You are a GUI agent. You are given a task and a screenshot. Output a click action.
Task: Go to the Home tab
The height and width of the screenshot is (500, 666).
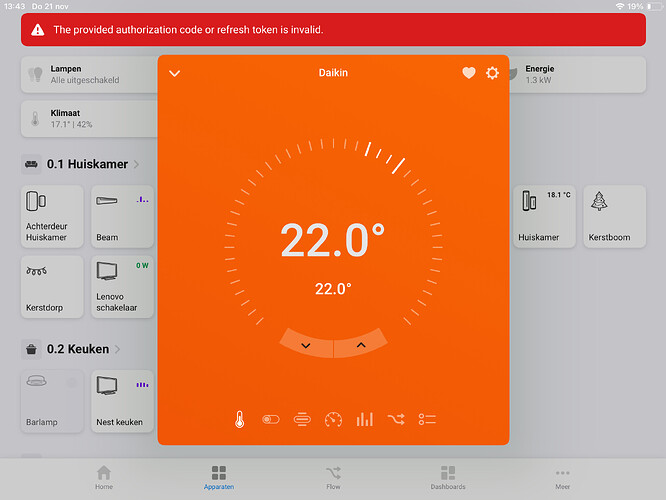(x=104, y=477)
